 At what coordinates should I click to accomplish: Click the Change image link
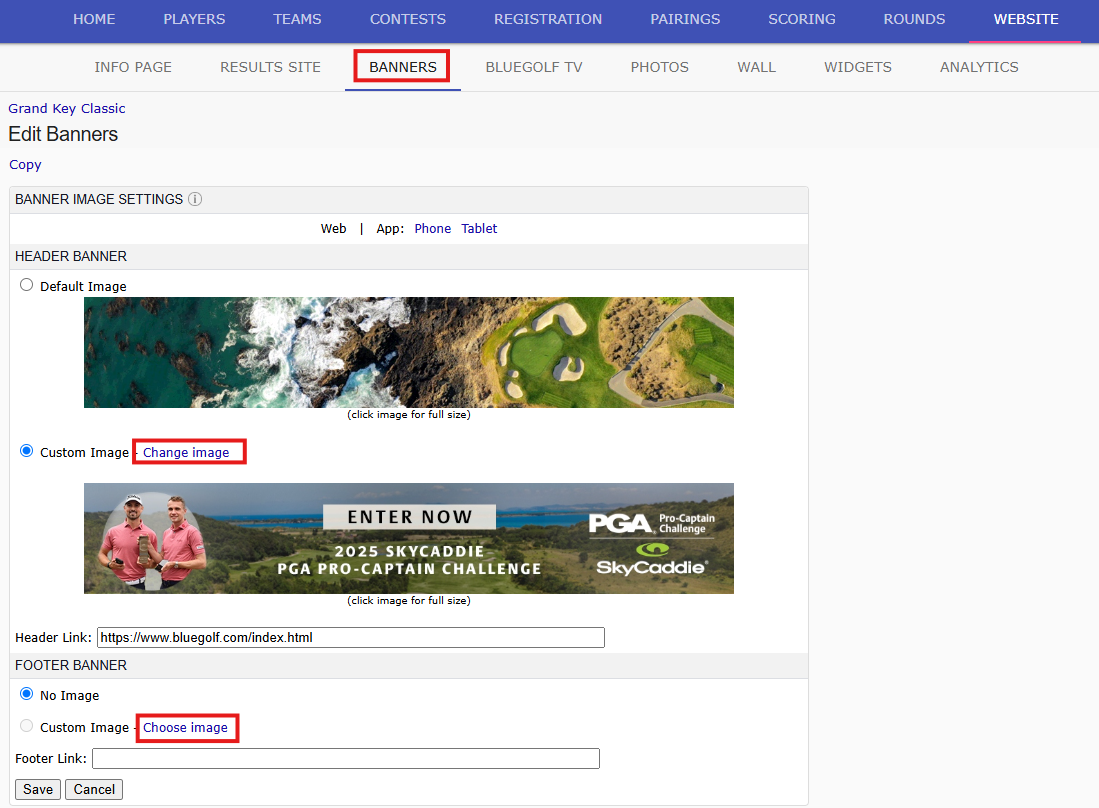(x=186, y=453)
